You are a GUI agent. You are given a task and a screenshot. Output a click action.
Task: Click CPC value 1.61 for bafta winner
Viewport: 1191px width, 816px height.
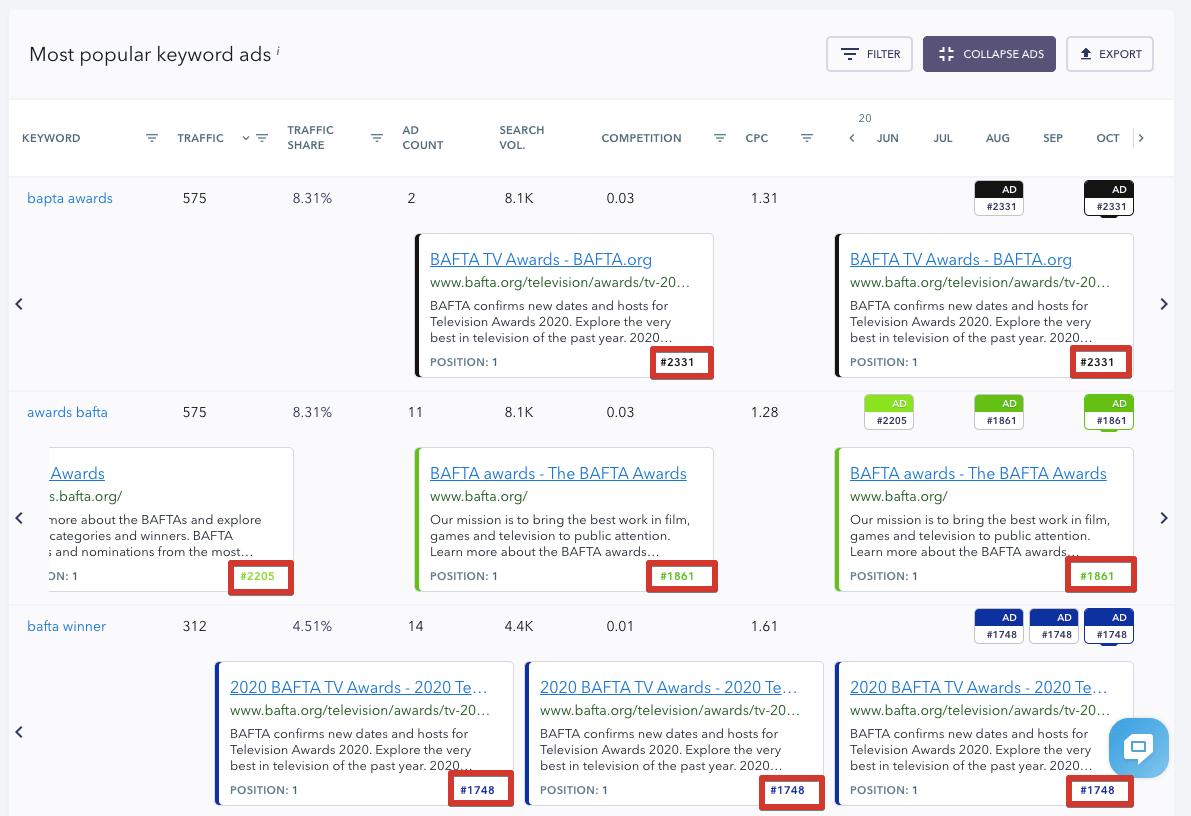coord(764,627)
